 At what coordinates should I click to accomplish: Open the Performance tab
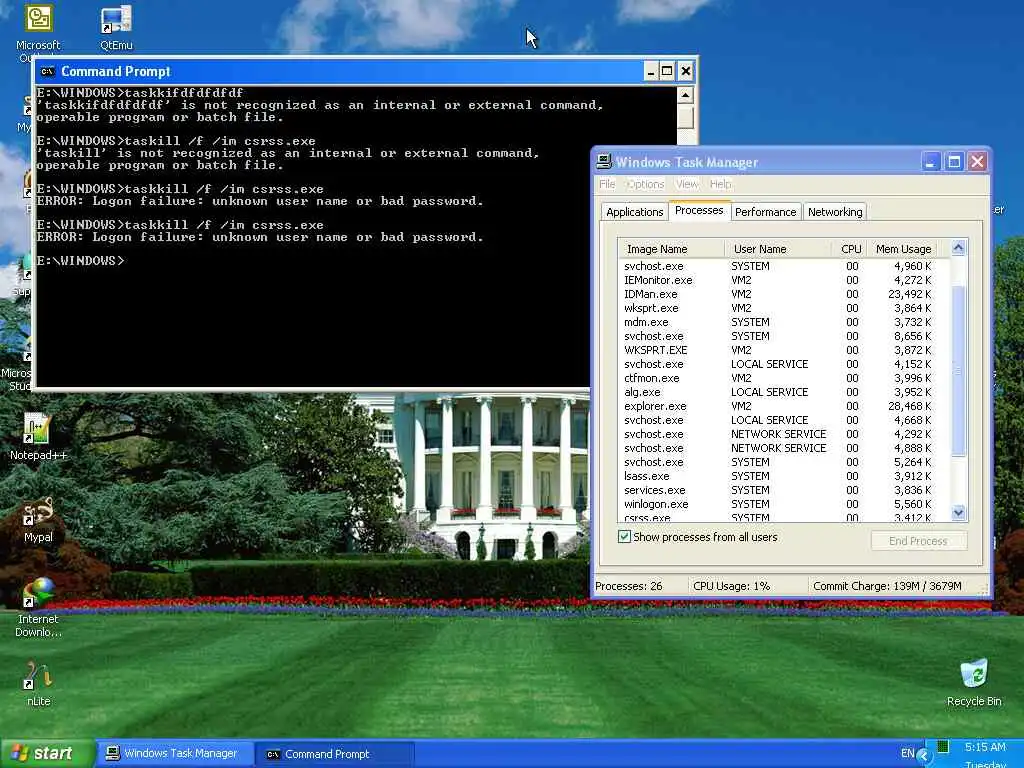765,212
